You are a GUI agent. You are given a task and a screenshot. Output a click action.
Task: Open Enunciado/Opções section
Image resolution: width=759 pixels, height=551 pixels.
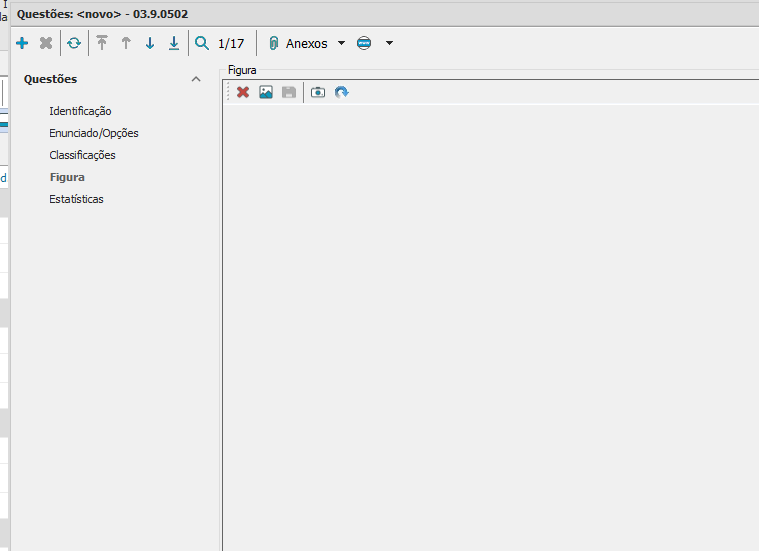[94, 133]
